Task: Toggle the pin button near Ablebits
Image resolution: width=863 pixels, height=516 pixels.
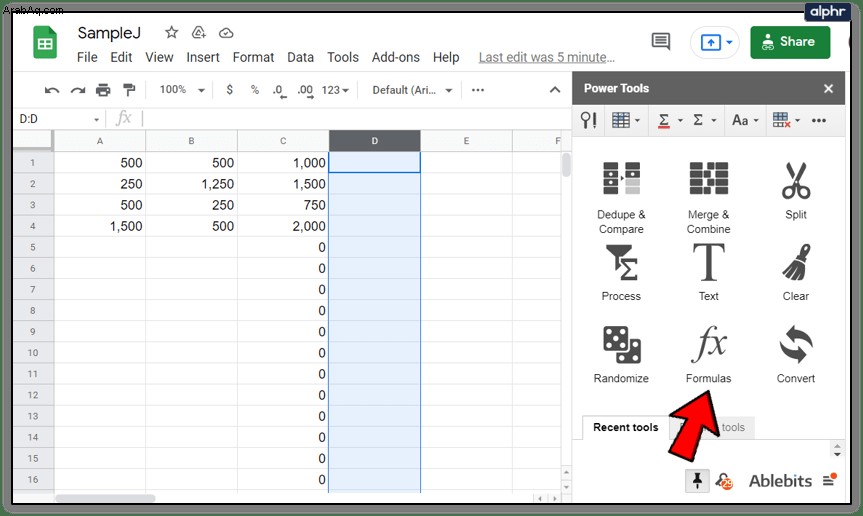Action: 697,481
